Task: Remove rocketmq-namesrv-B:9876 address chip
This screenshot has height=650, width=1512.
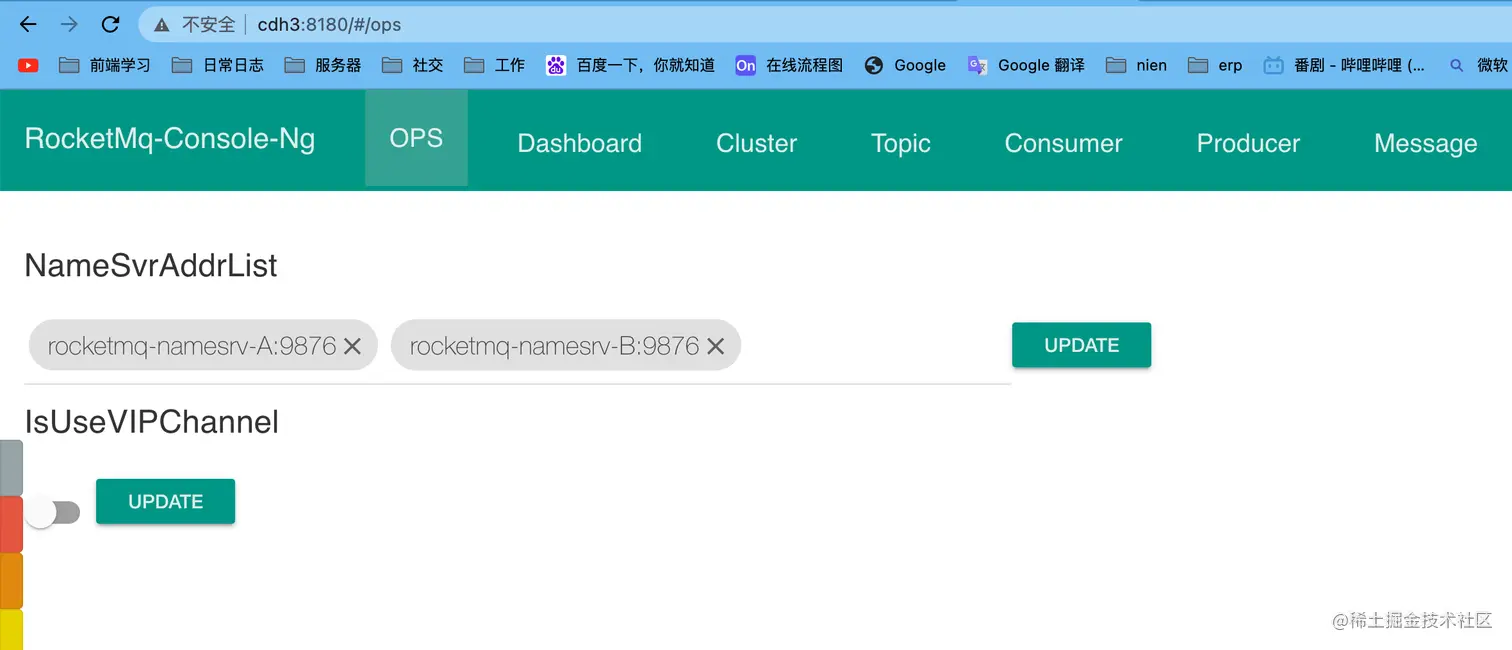Action: pyautogui.click(x=715, y=346)
